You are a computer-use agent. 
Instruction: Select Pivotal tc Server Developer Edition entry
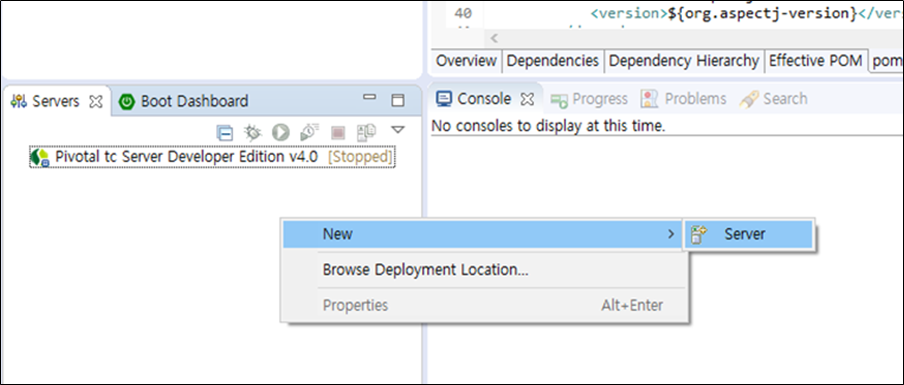click(x=212, y=157)
